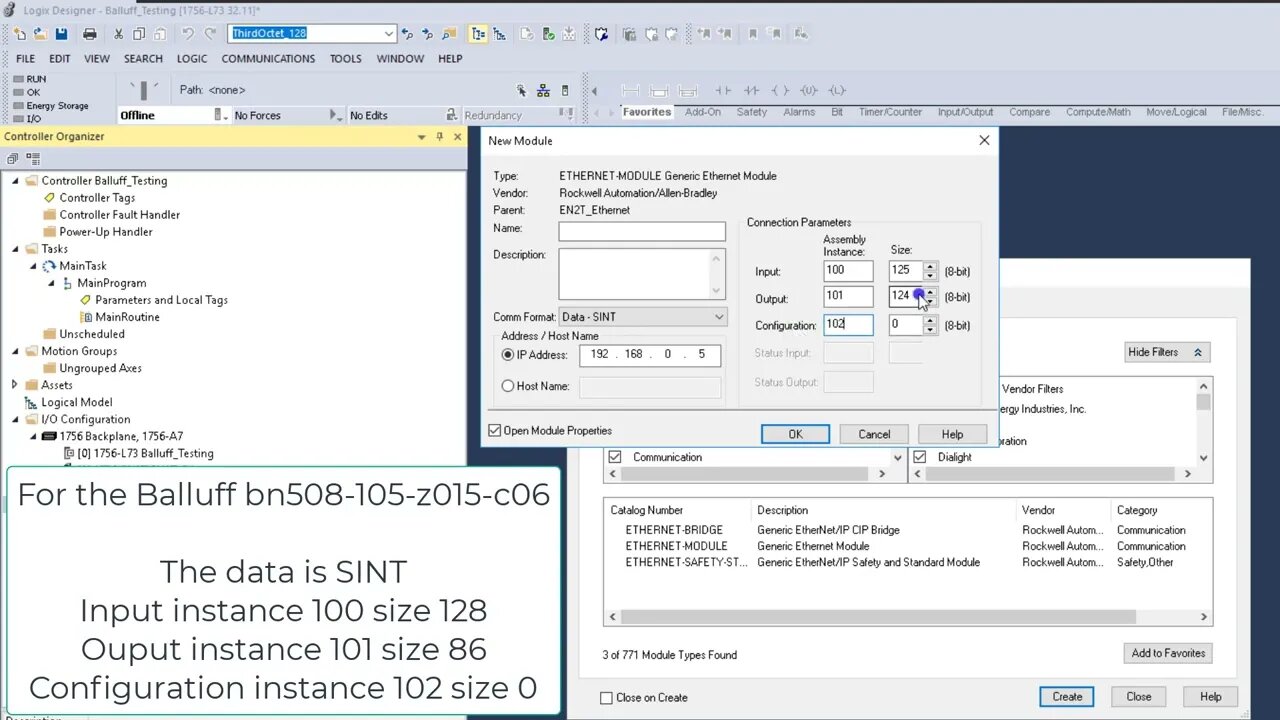Insert a Rung instruction icon
Screen dimensions: 1280x720
click(631, 91)
